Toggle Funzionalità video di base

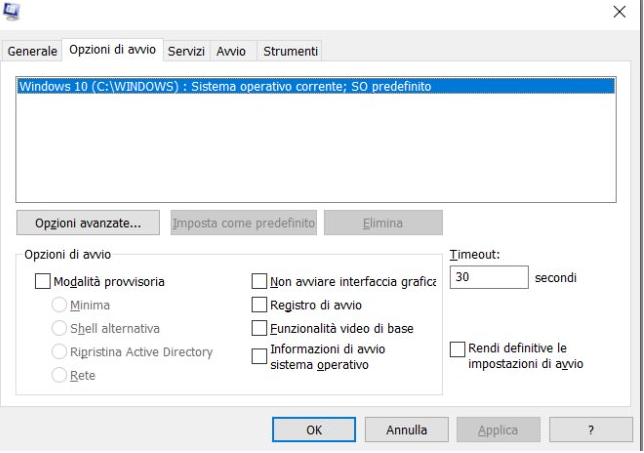click(x=259, y=328)
